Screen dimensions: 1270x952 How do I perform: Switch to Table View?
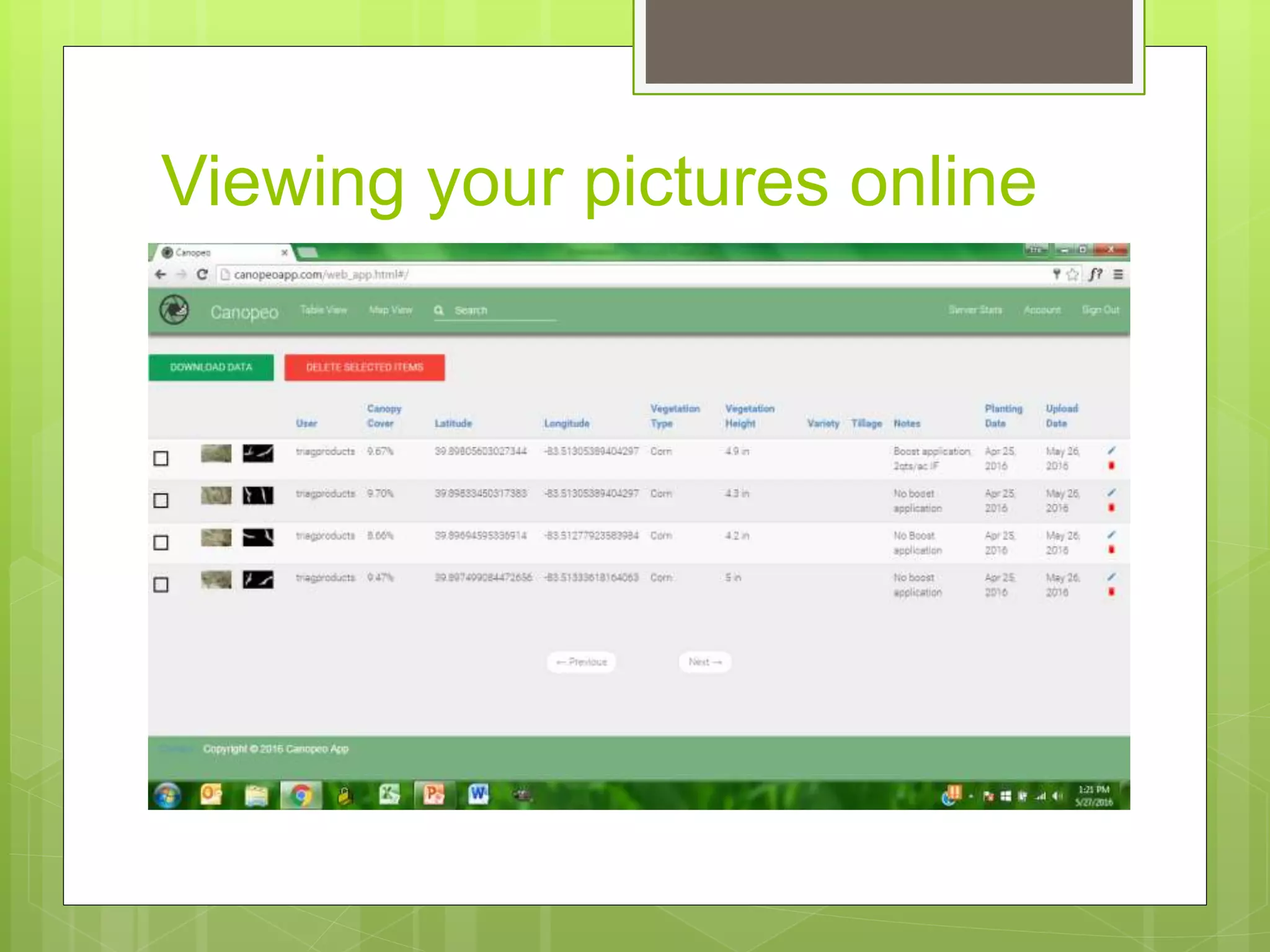323,310
